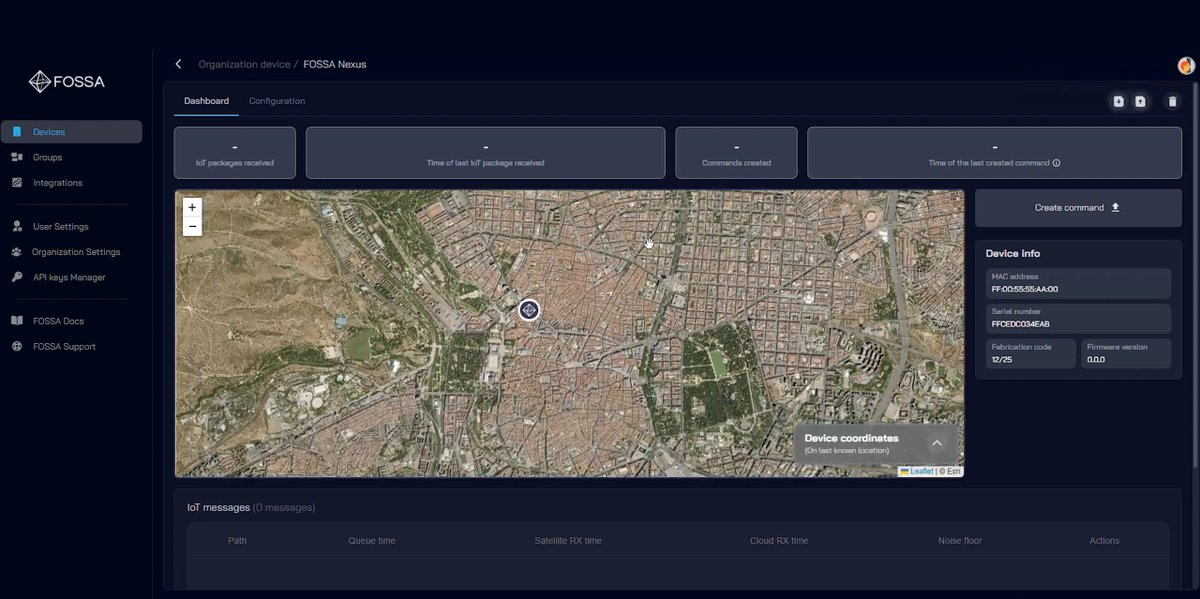Click the device marker on the map
Viewport: 1200px width, 599px height.
coord(529,310)
